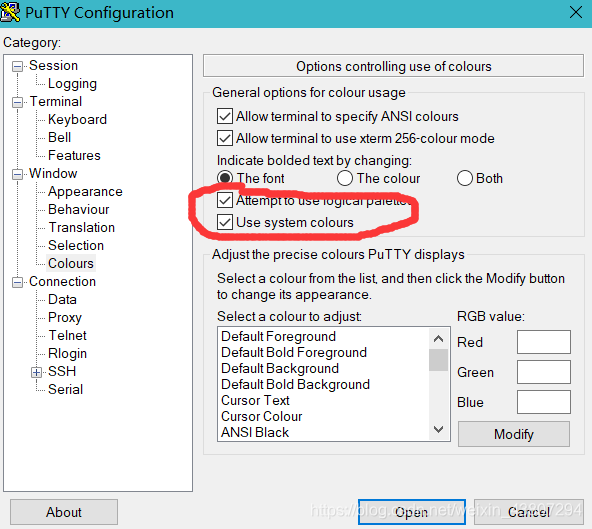Toggle xterm 256-colour mode checkbox
This screenshot has height=529, width=592.
click(225, 138)
